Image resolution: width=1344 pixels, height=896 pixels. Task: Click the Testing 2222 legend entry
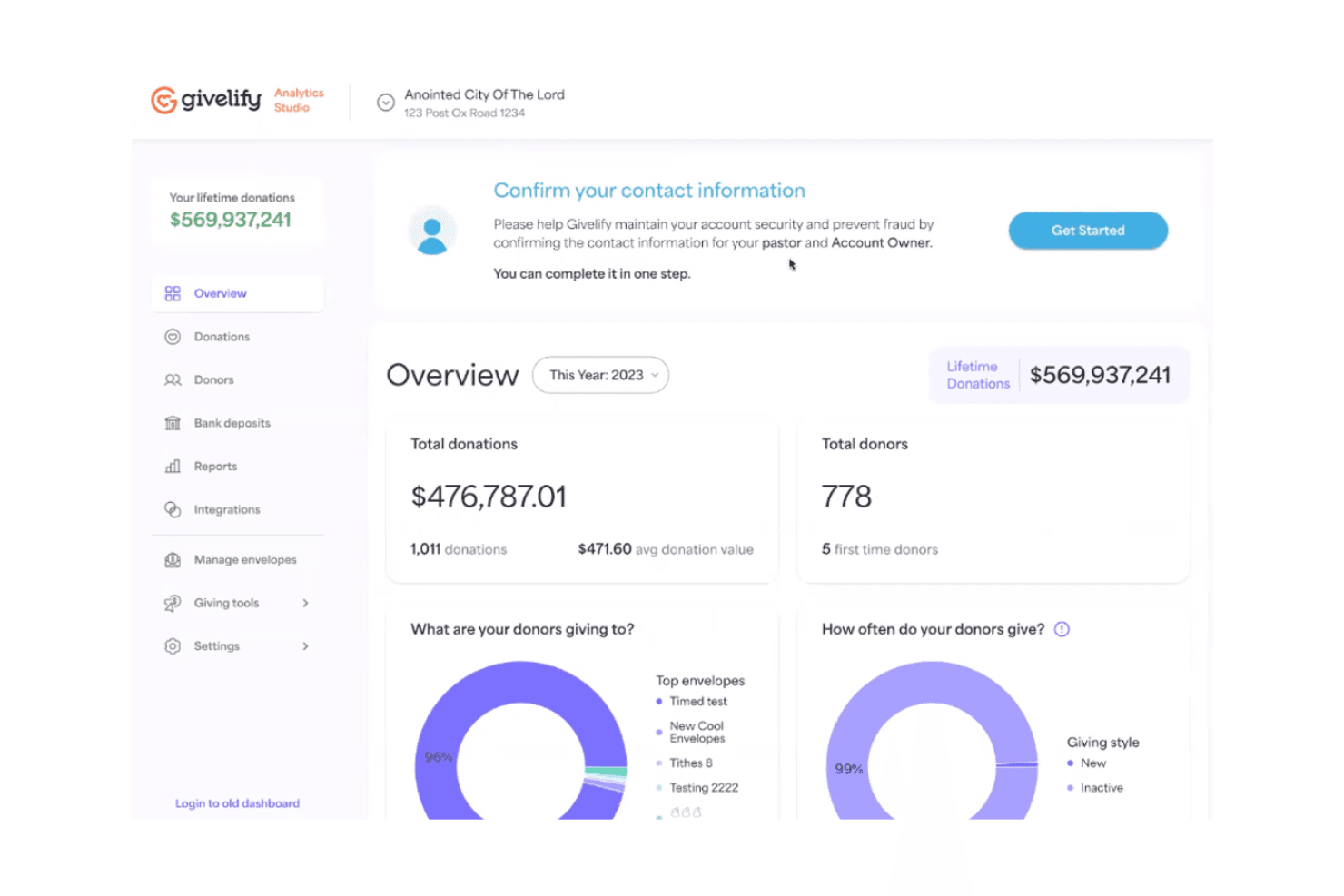pyautogui.click(x=697, y=788)
